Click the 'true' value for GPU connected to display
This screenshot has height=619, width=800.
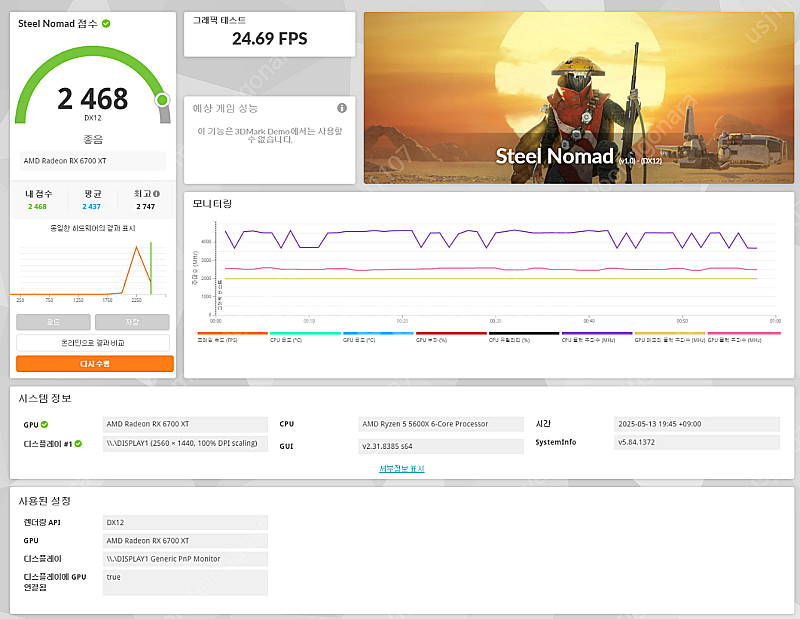click(185, 582)
